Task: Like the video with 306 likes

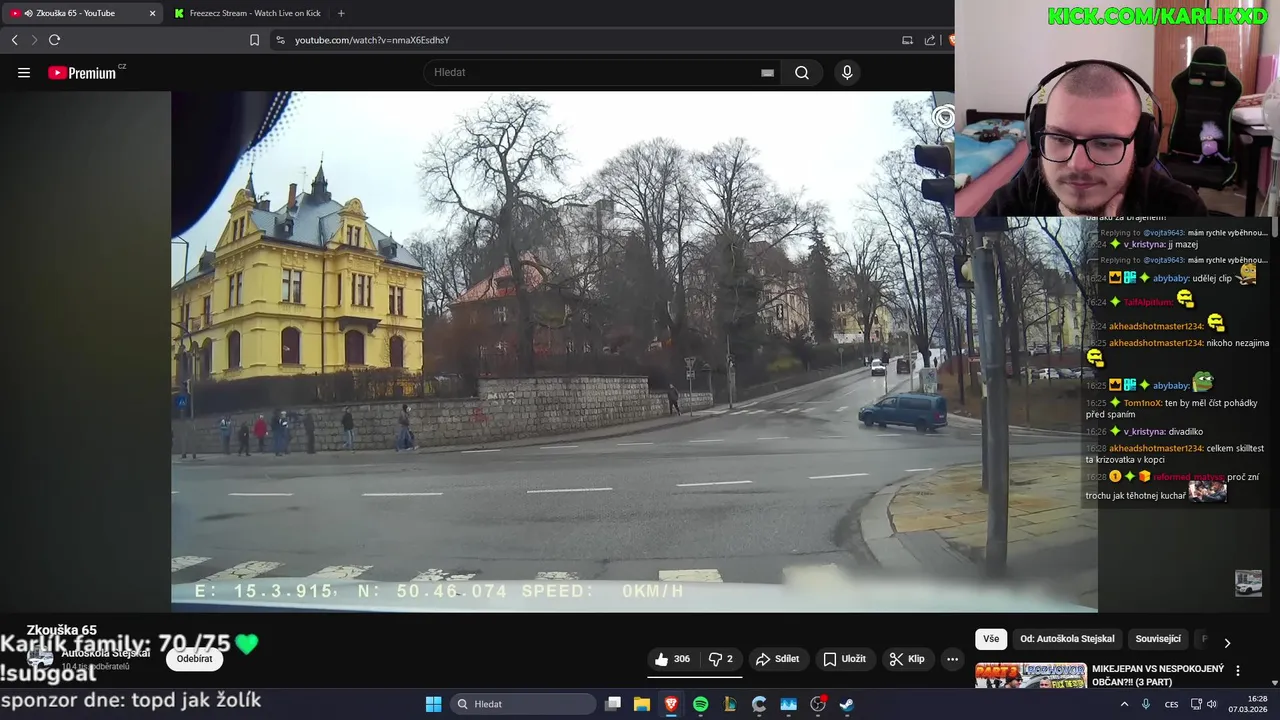Action: pyautogui.click(x=672, y=659)
